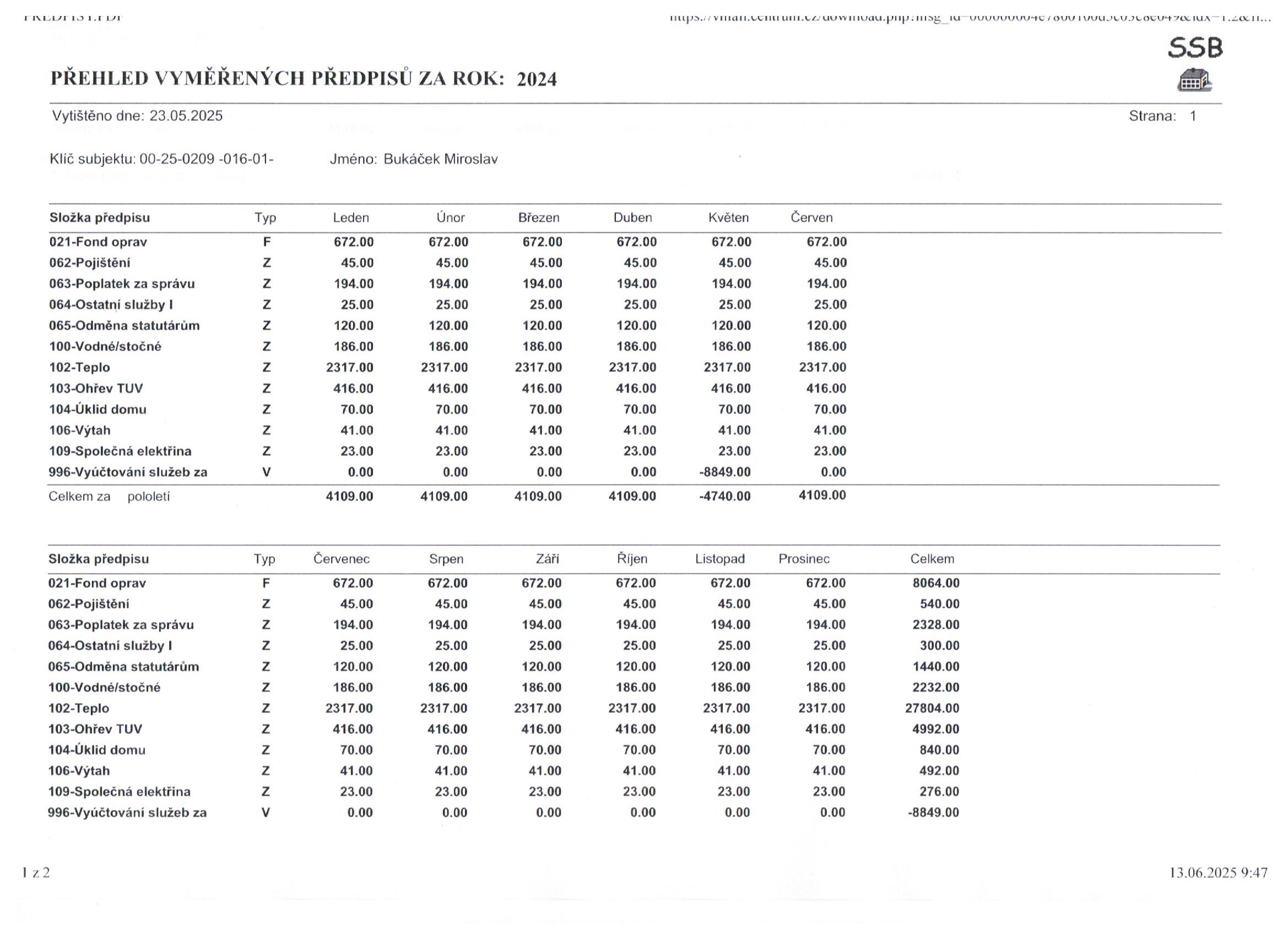Click the Prosinec column header
Image resolution: width=1288 pixels, height=937 pixels.
[804, 558]
